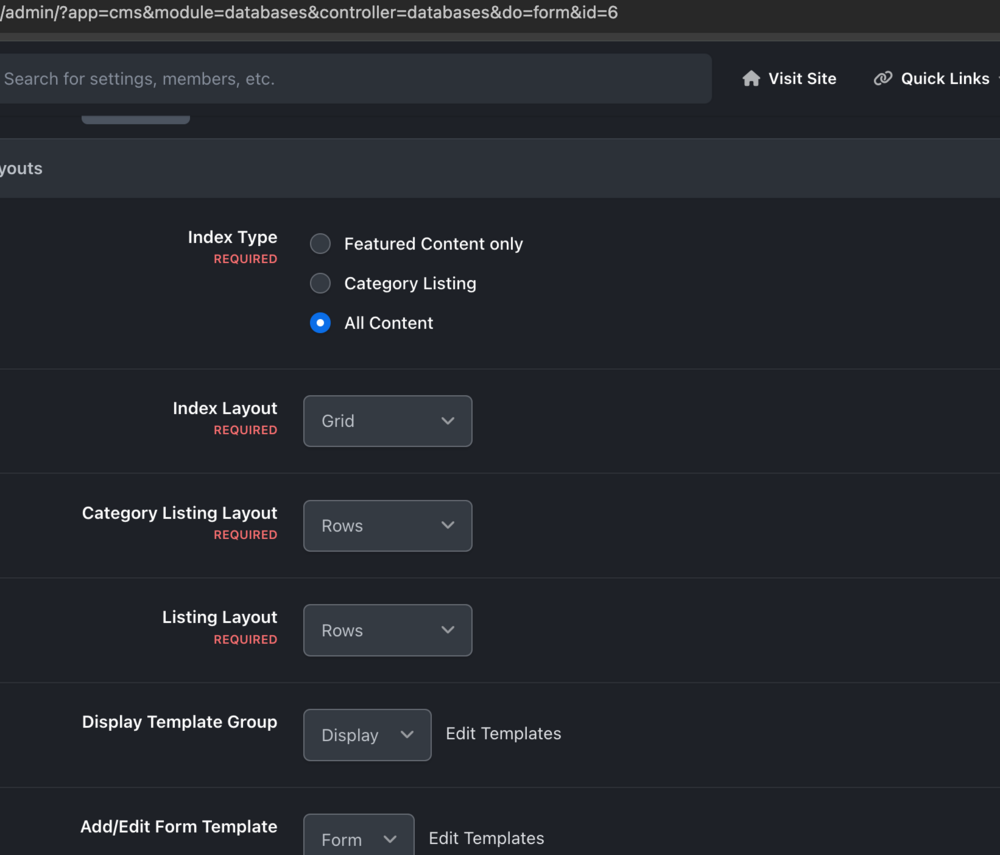The height and width of the screenshot is (855, 1000).
Task: Click the Category Listing Layout label
Action: point(179,513)
